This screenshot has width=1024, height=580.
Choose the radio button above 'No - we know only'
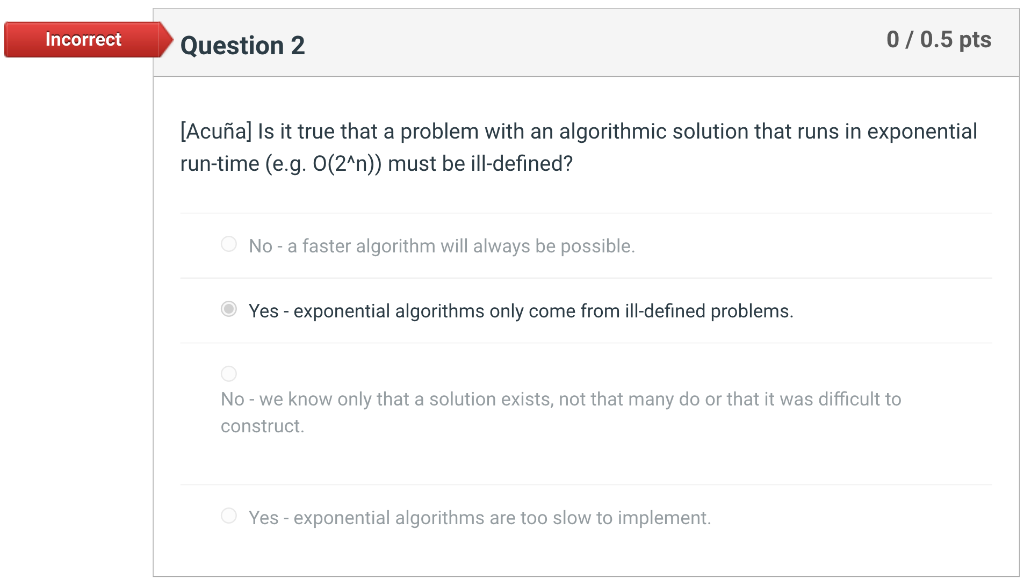click(229, 374)
